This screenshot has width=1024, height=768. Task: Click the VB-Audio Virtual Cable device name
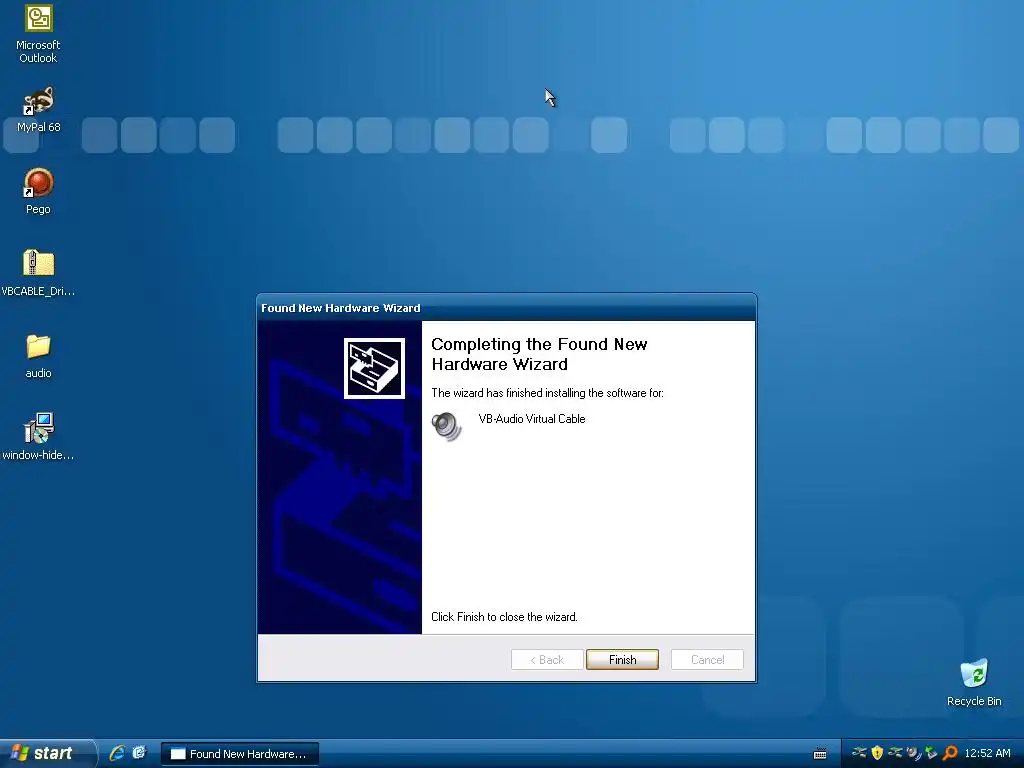point(532,419)
